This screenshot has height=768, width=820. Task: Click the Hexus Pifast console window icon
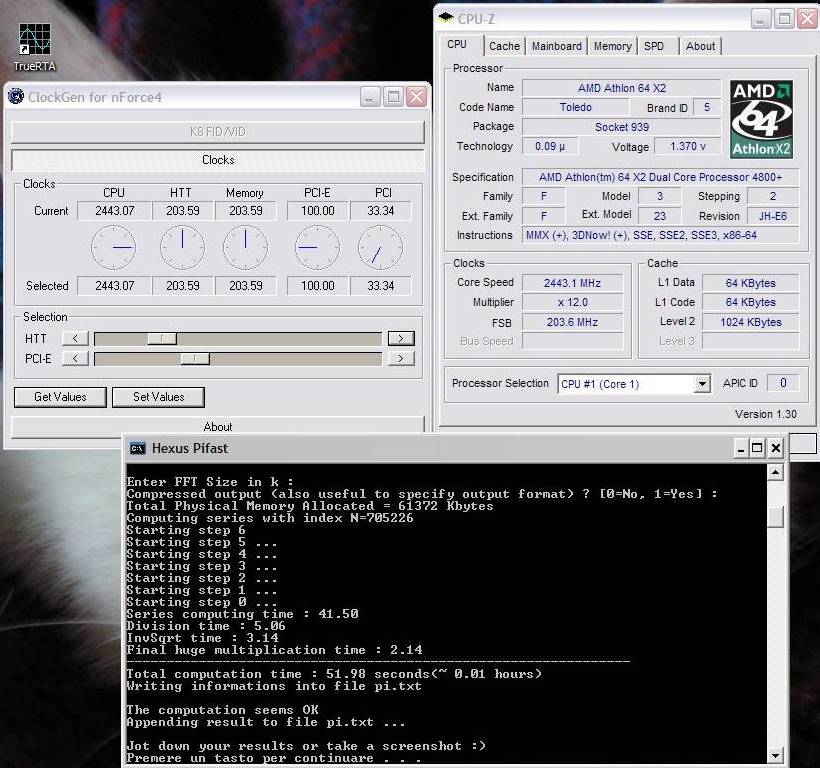[x=138, y=449]
